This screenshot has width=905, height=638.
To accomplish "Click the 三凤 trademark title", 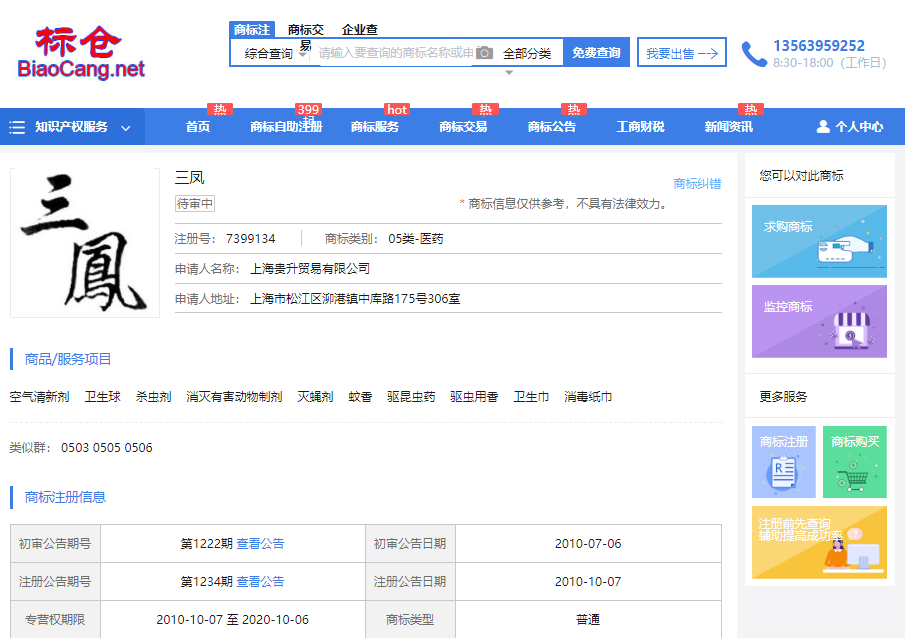I will tap(189, 178).
